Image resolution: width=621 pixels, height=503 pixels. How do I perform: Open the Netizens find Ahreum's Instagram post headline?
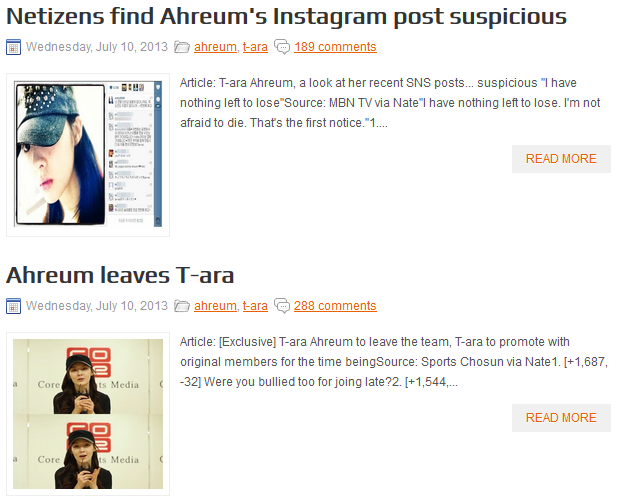tap(287, 17)
